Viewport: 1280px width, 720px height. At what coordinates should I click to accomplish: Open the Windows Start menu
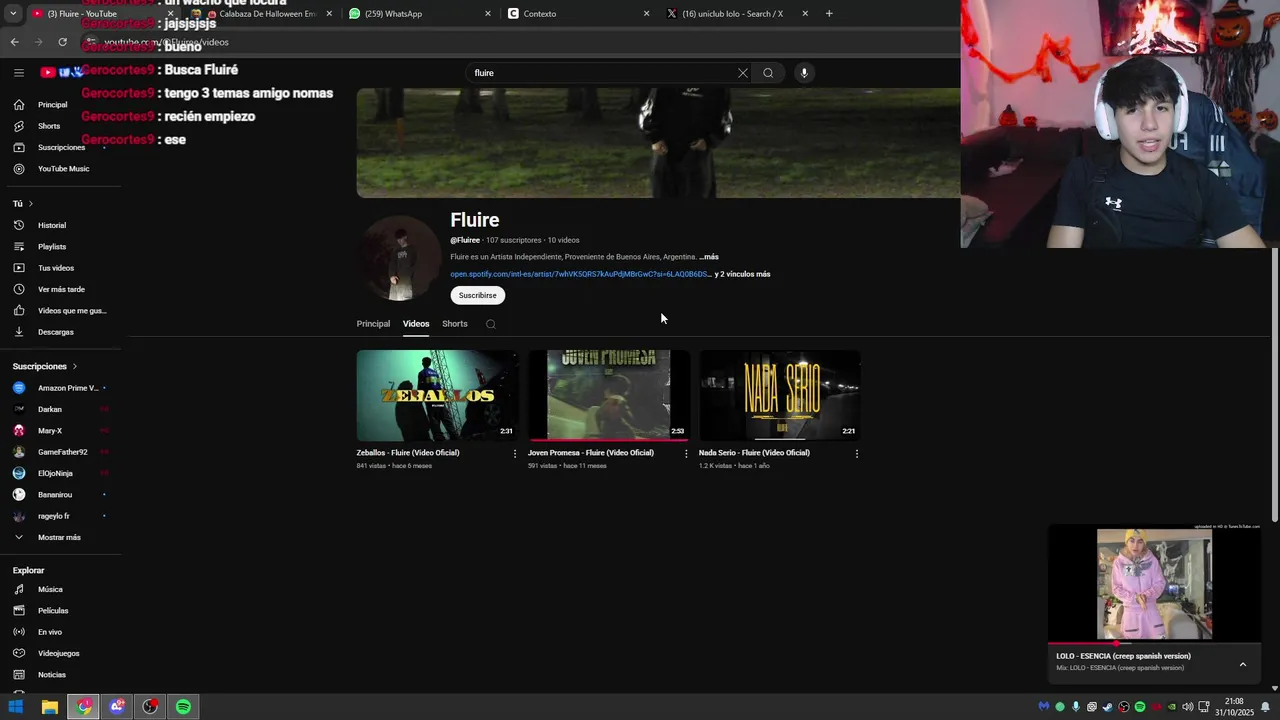(x=16, y=707)
